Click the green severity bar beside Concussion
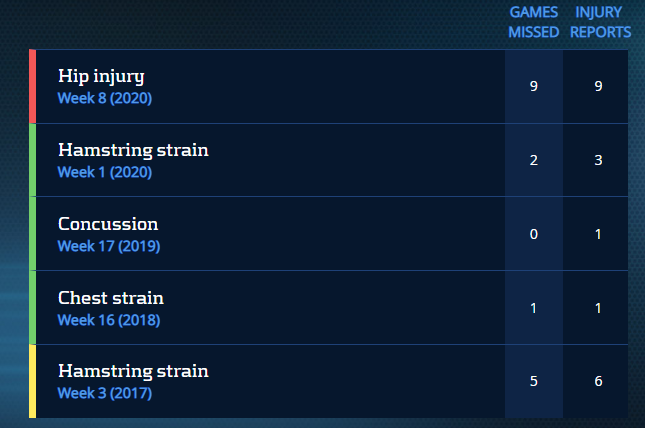This screenshot has height=428, width=645. pos(33,234)
